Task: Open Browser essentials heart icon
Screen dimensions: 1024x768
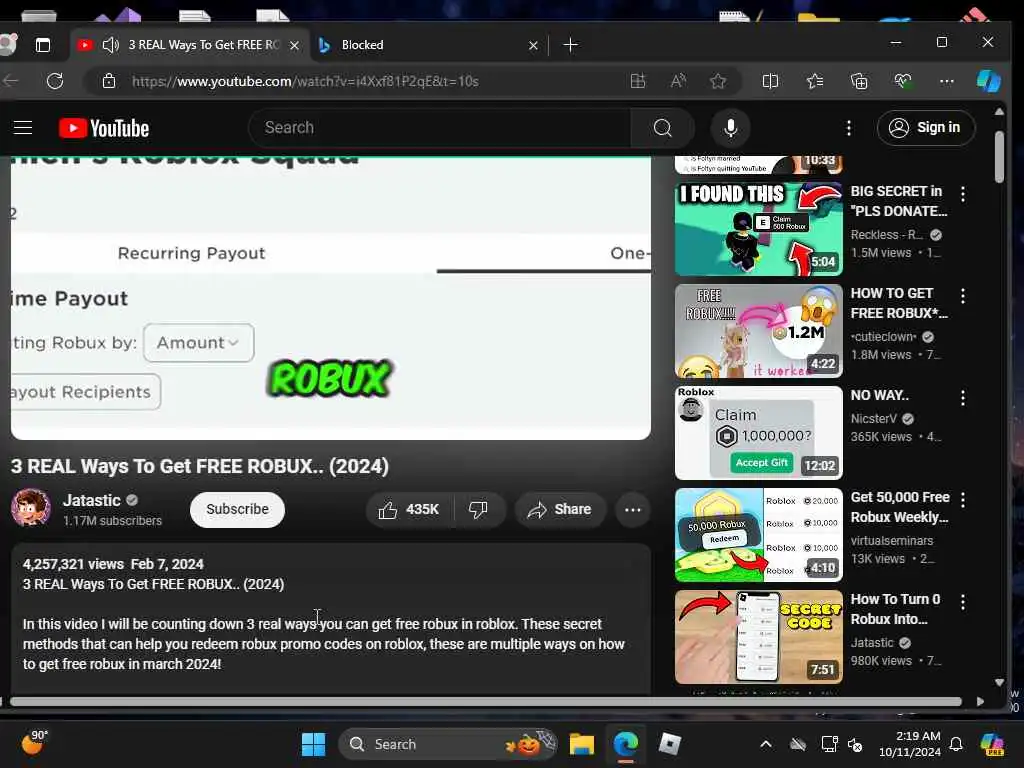Action: pos(903,81)
